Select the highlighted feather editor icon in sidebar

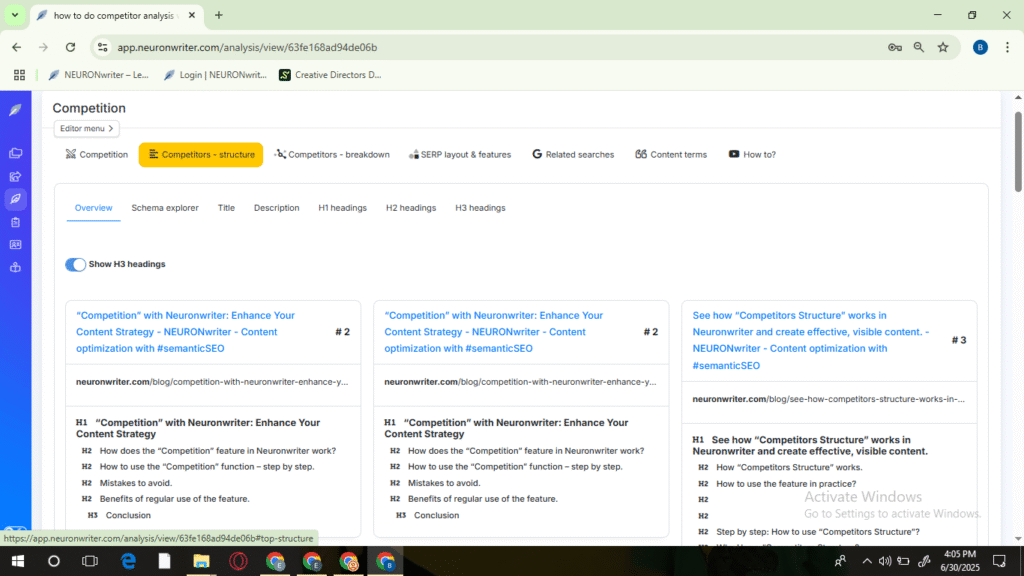coord(15,199)
